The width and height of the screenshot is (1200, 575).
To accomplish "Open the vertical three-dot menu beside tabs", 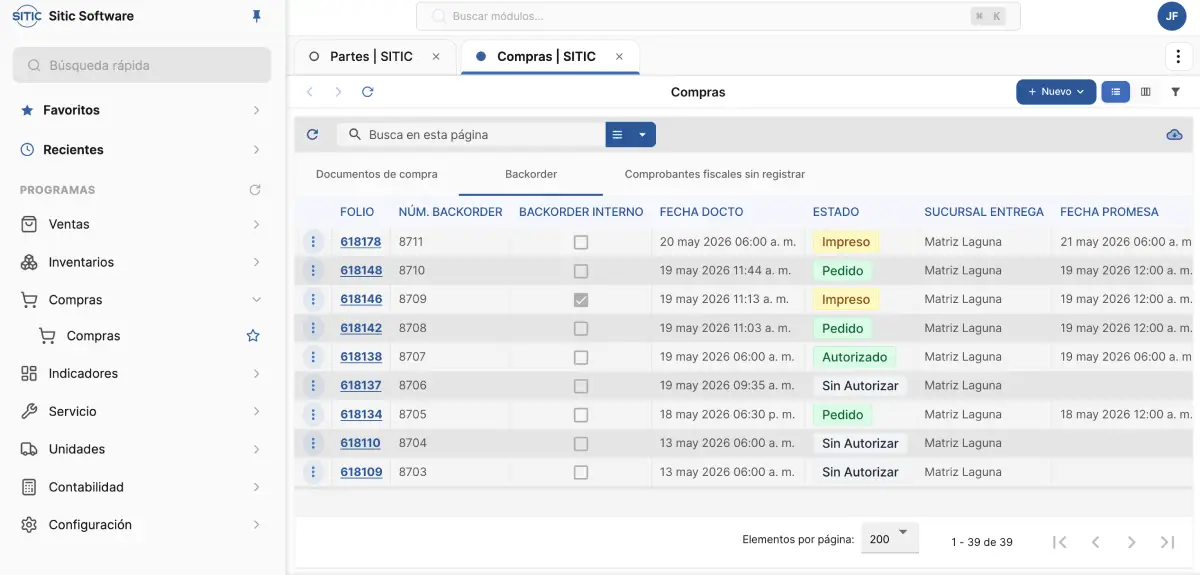I will click(1177, 56).
